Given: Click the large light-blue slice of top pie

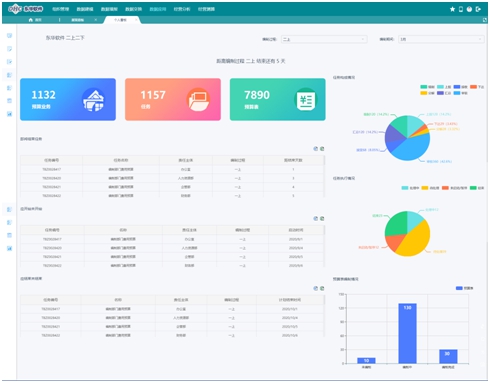Looking at the screenshot, I should click(412, 147).
